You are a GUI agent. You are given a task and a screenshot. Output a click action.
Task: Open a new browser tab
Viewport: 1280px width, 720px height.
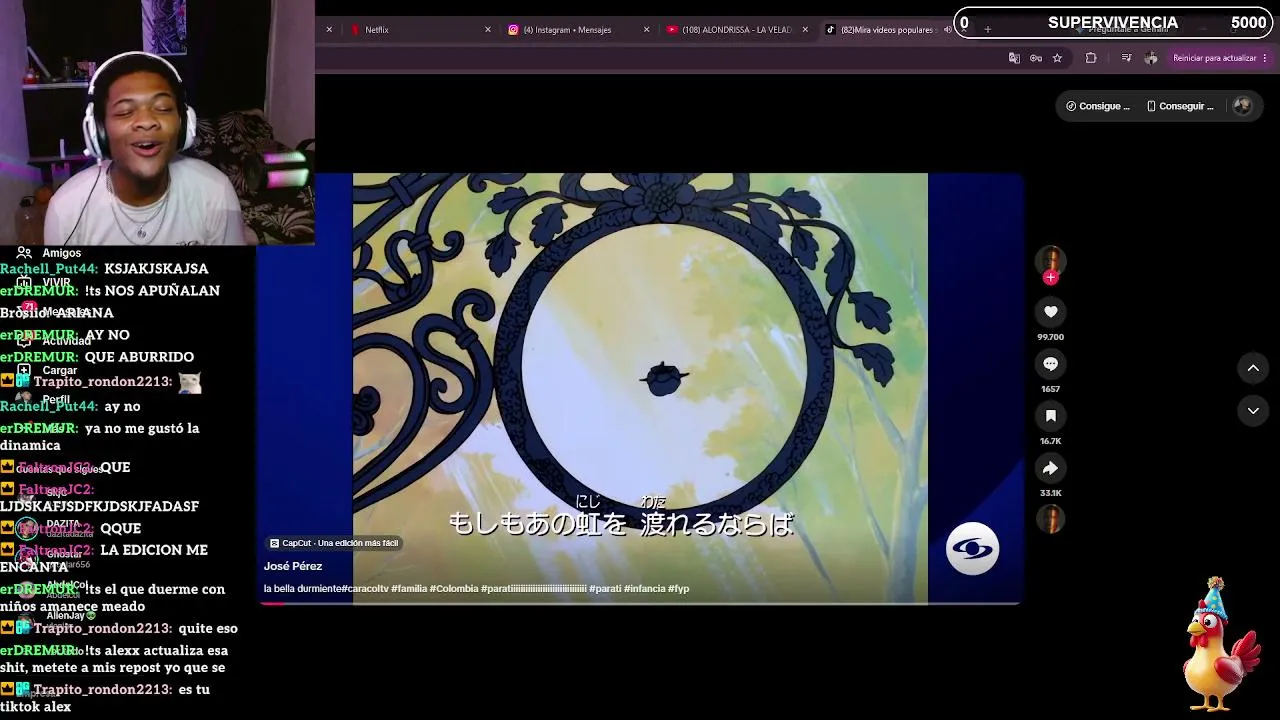point(988,30)
